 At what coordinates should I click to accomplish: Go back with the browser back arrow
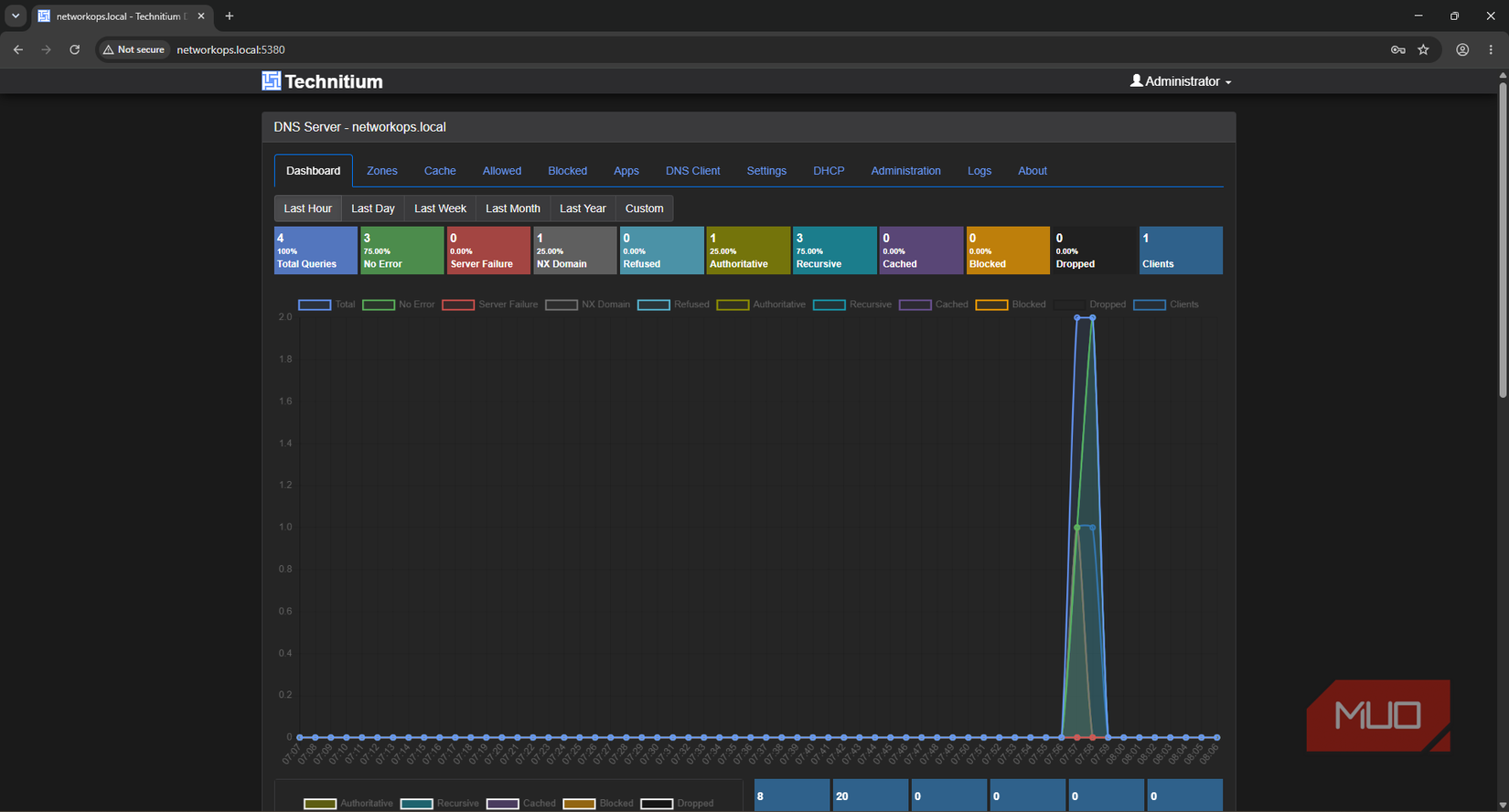click(x=18, y=49)
